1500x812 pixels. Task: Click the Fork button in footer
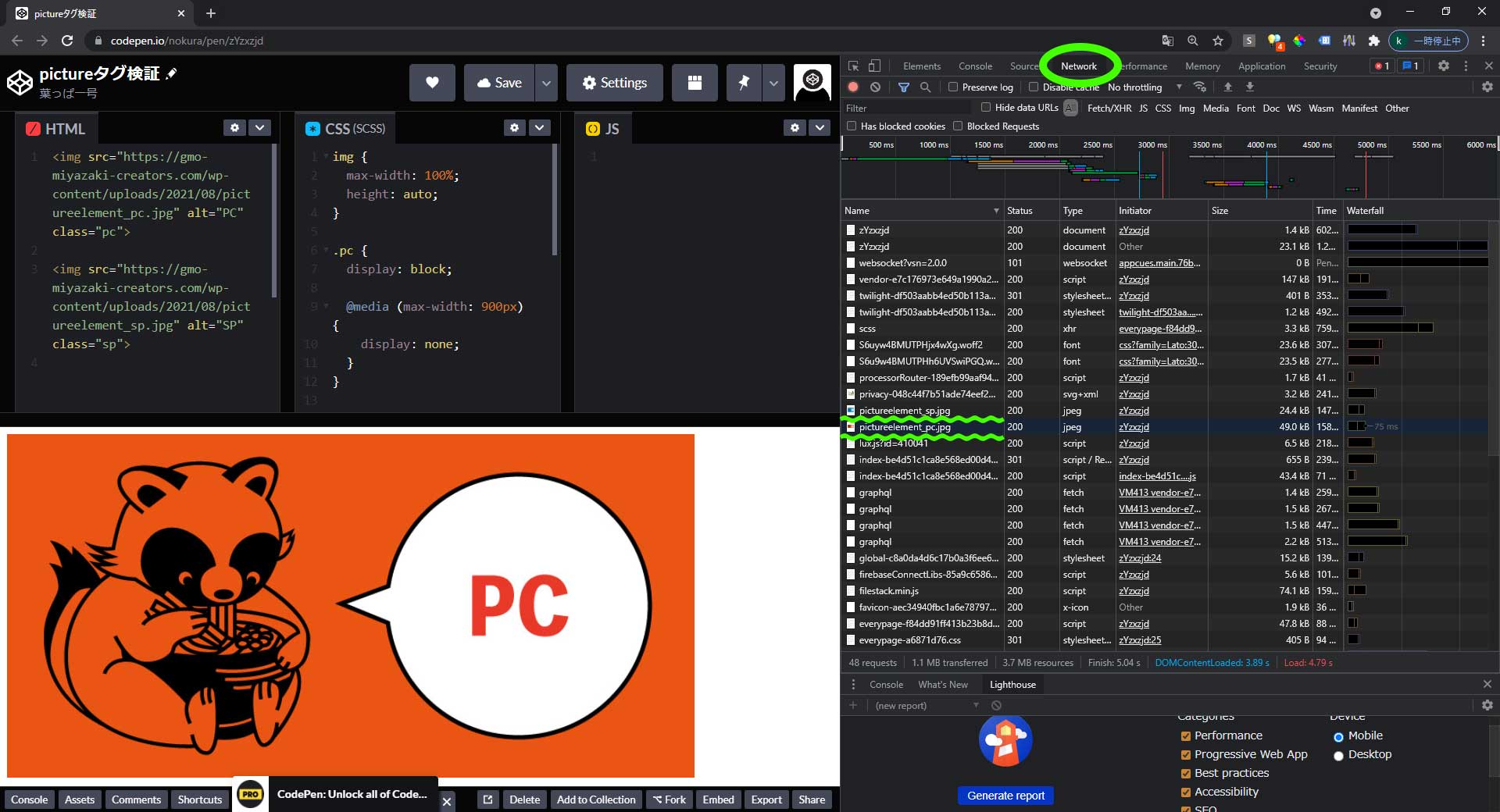pos(669,800)
